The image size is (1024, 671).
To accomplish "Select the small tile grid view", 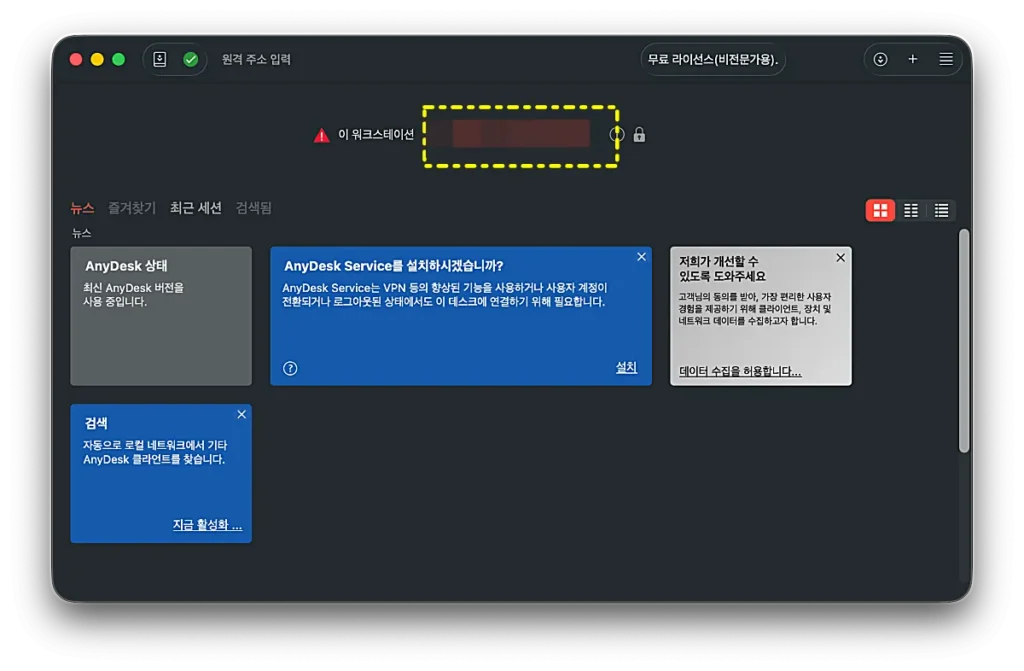I will click(910, 210).
